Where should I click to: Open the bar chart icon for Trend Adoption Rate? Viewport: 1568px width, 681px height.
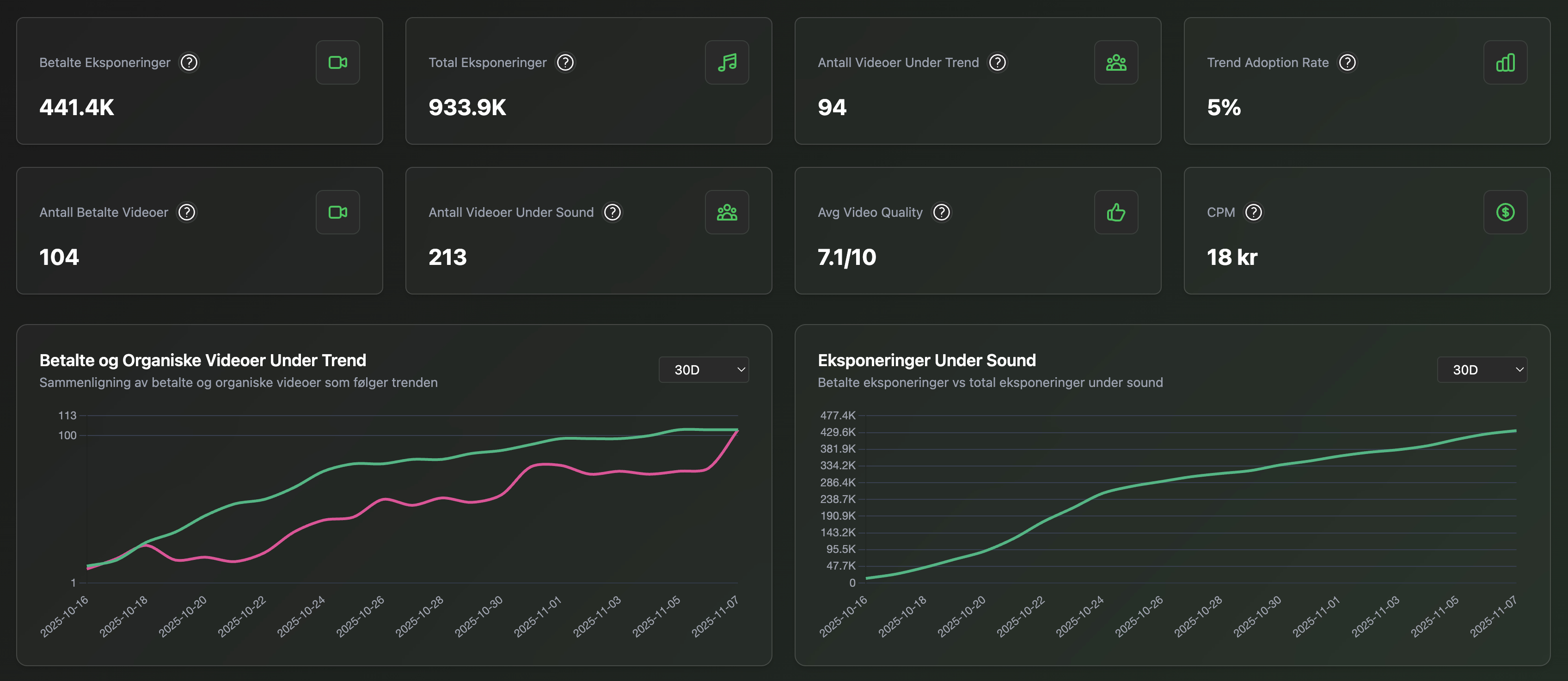point(1505,62)
